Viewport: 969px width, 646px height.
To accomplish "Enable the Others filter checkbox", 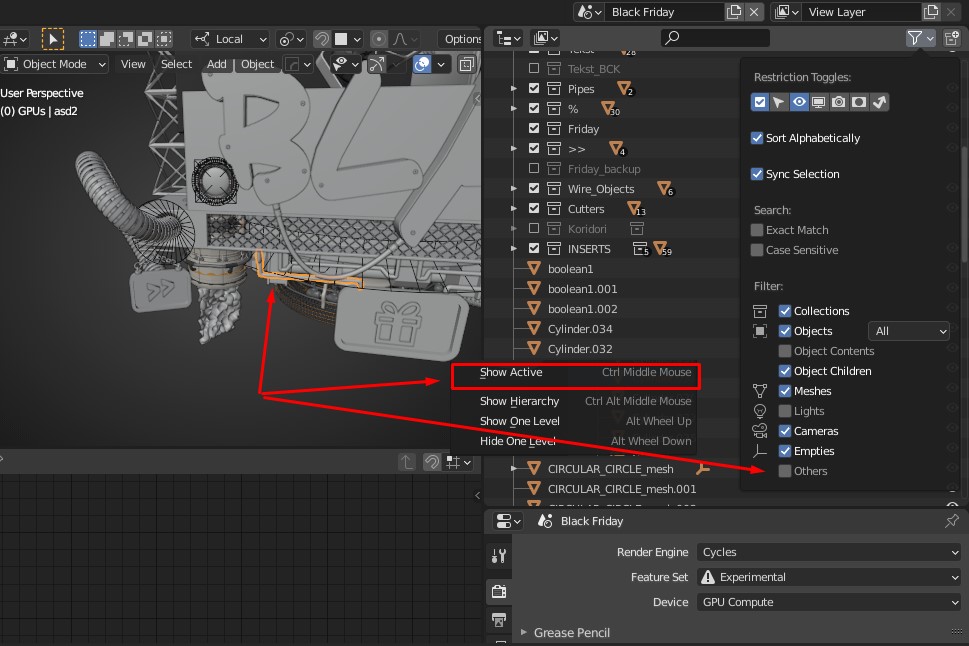I will pos(785,471).
